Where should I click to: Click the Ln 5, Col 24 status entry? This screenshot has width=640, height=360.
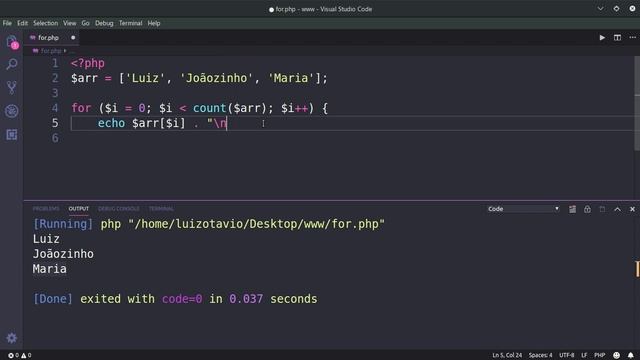pos(507,355)
